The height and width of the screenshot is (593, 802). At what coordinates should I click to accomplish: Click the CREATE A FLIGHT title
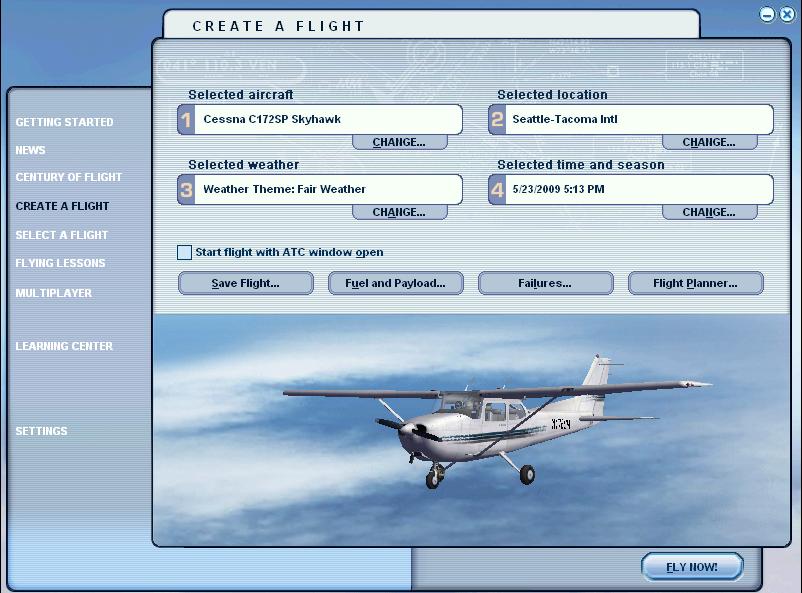pyautogui.click(x=278, y=26)
